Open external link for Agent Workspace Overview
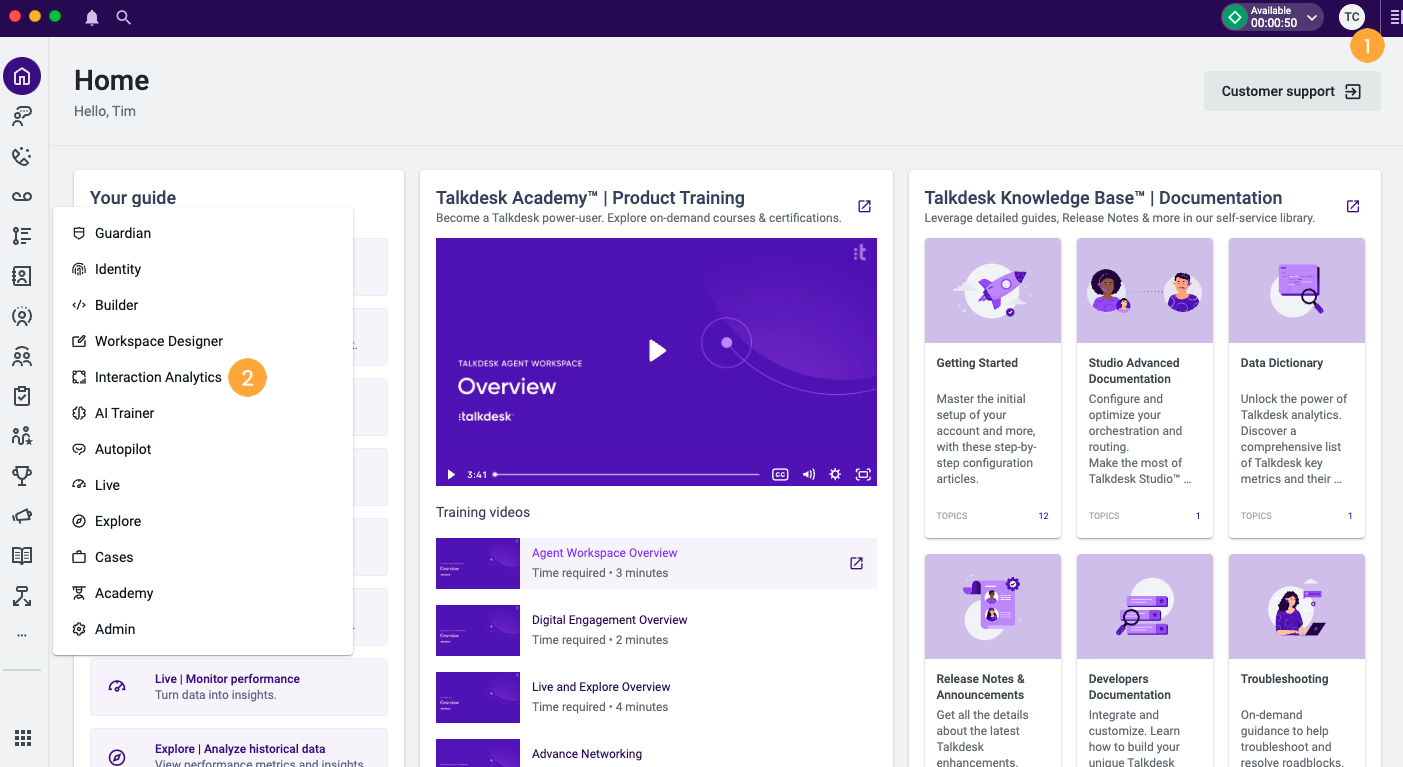Image resolution: width=1403 pixels, height=767 pixels. (x=856, y=563)
